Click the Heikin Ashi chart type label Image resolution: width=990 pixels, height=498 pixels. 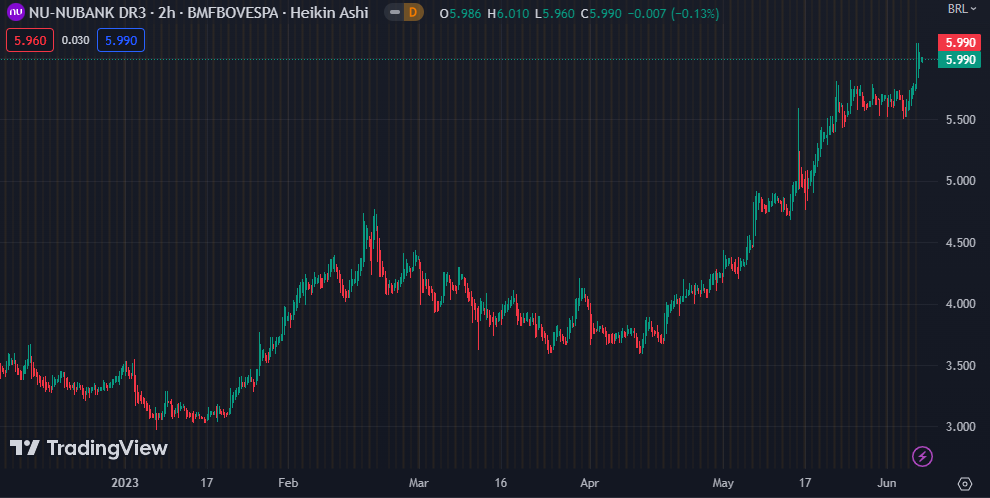click(329, 13)
